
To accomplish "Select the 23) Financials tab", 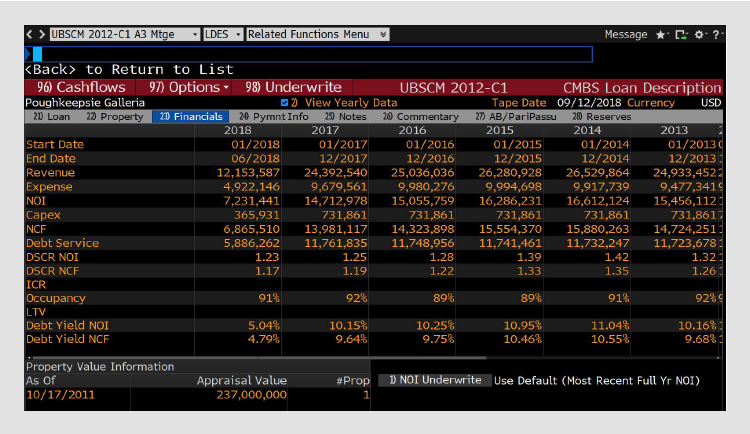I will (191, 117).
